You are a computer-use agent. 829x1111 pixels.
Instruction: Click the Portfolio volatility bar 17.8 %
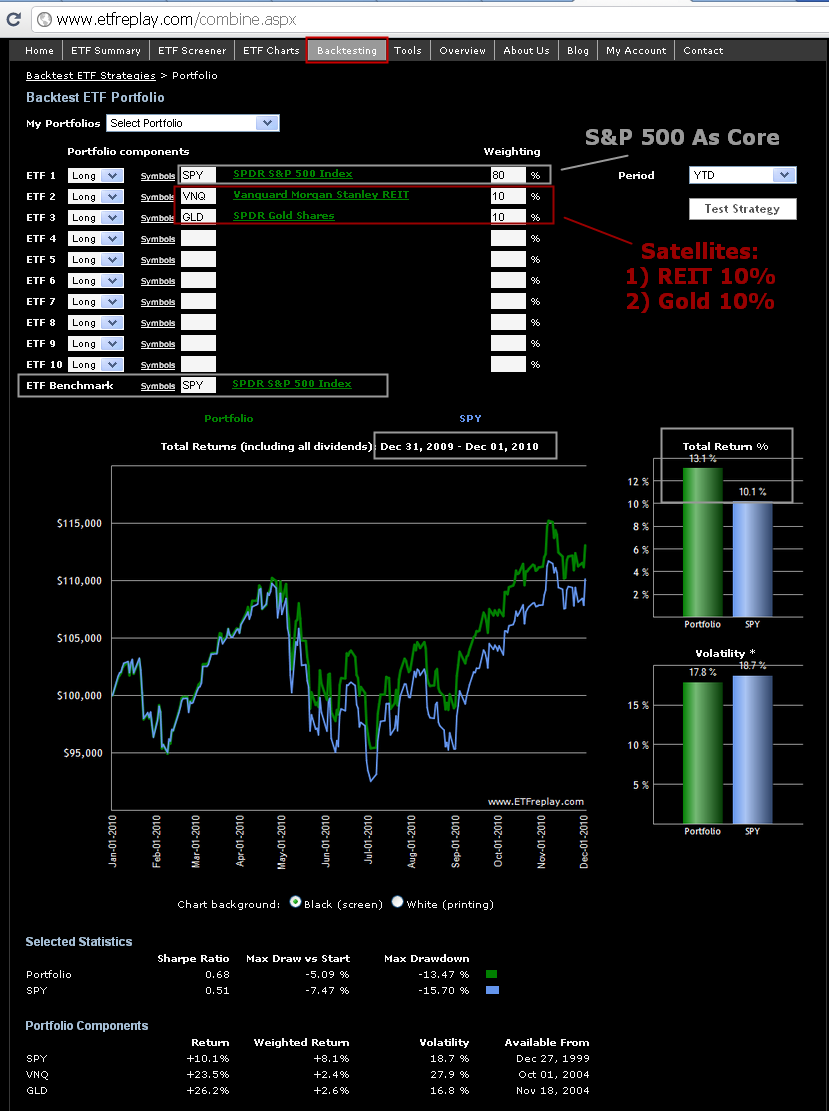(702, 752)
